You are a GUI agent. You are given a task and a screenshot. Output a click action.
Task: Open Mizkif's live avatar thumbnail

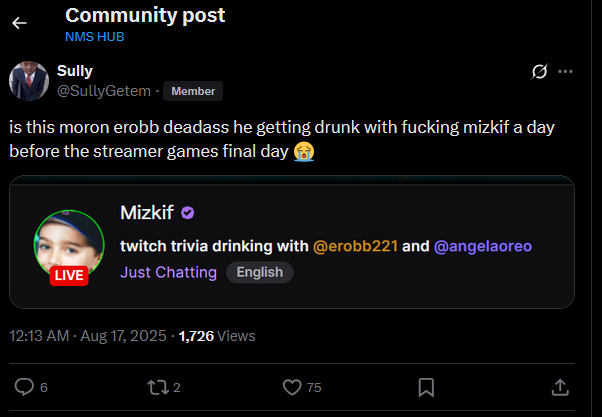coord(69,244)
